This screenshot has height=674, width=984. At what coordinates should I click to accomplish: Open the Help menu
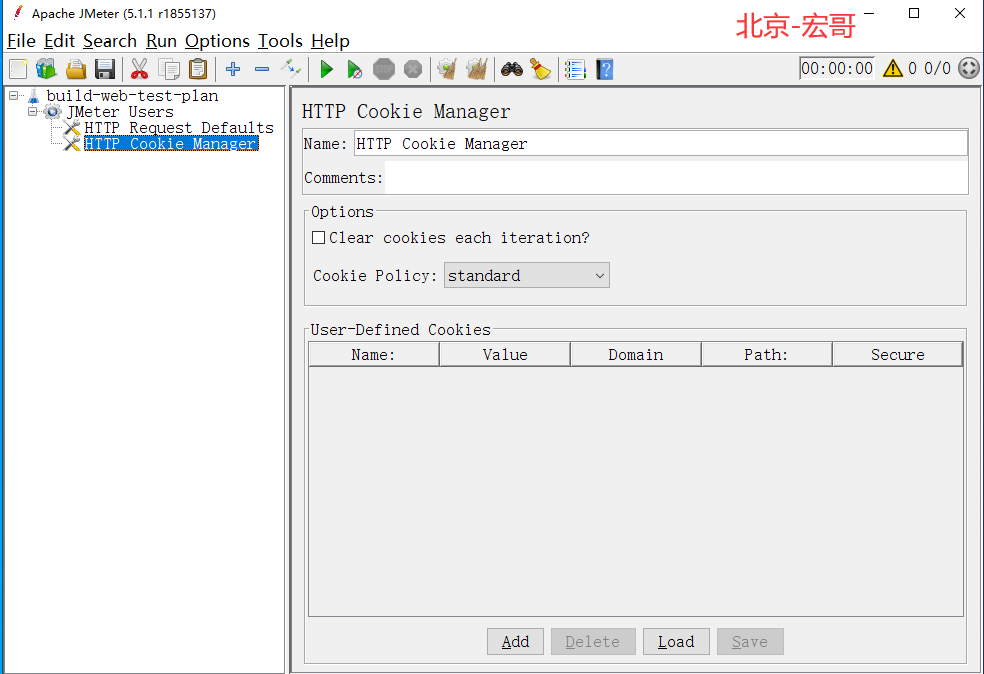tap(331, 41)
